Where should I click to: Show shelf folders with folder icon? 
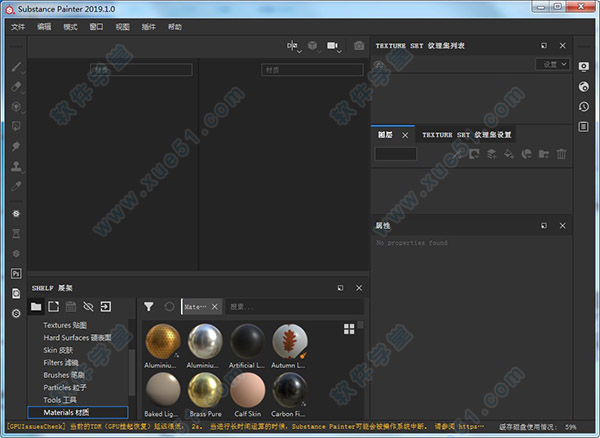(x=36, y=307)
